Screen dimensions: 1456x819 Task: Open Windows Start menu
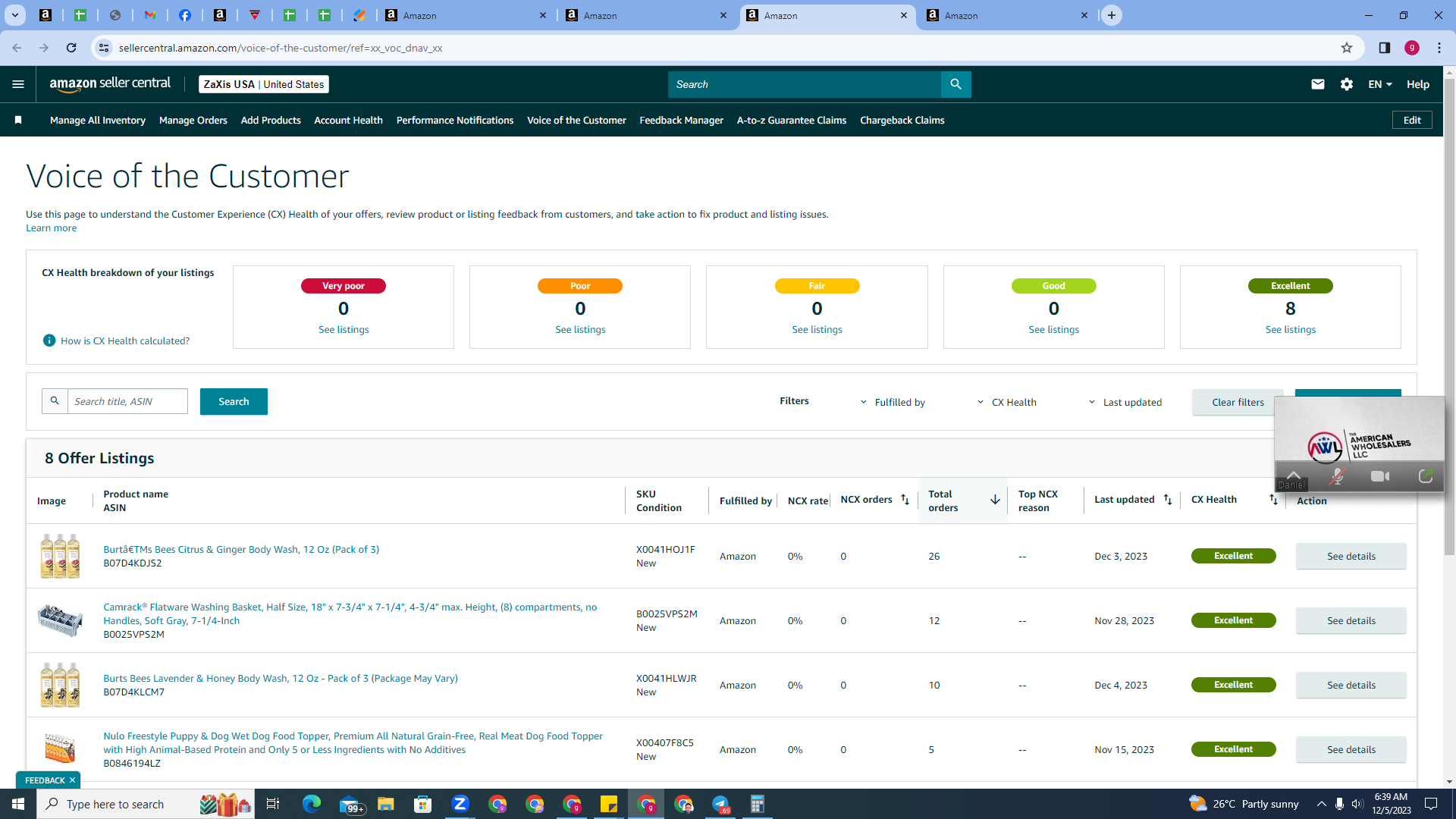pyautogui.click(x=18, y=804)
